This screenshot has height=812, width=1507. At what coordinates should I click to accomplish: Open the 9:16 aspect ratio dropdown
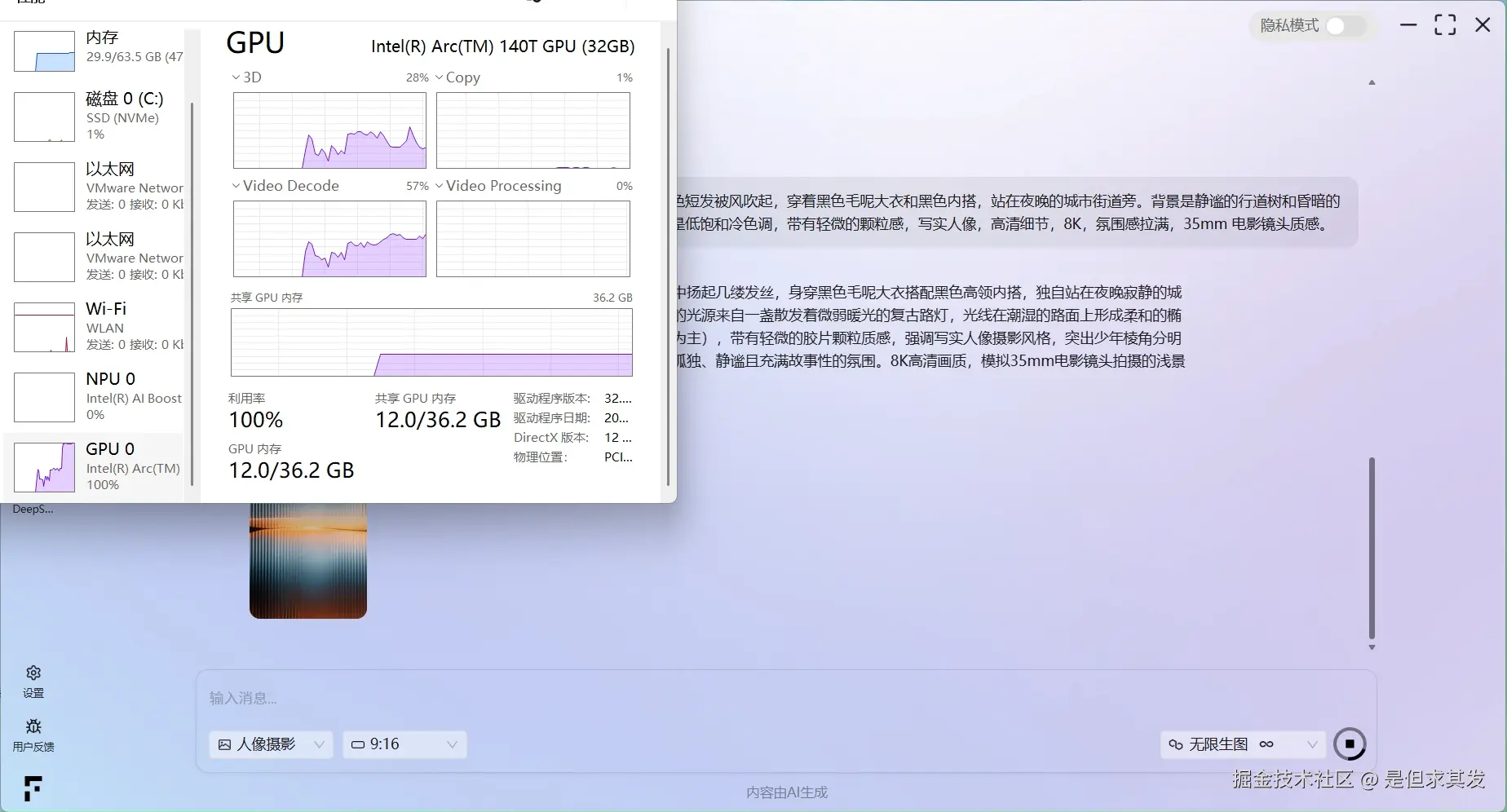tap(404, 744)
